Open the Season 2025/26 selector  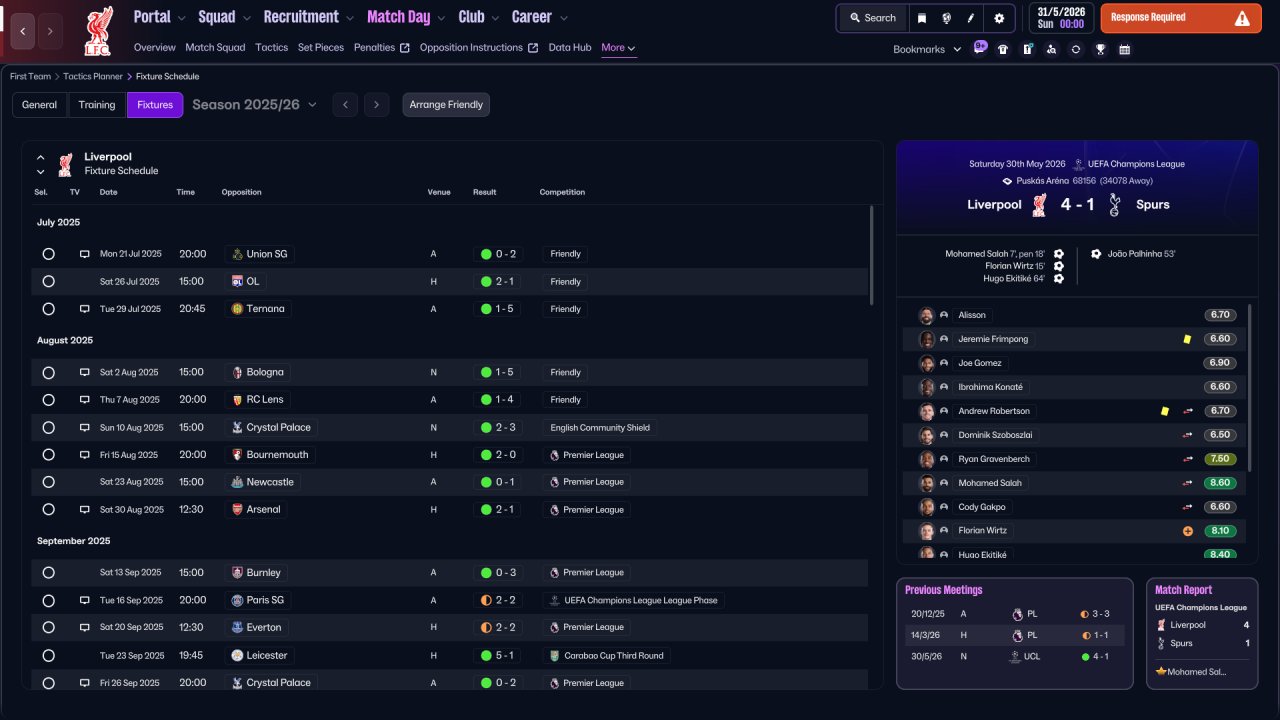(254, 105)
